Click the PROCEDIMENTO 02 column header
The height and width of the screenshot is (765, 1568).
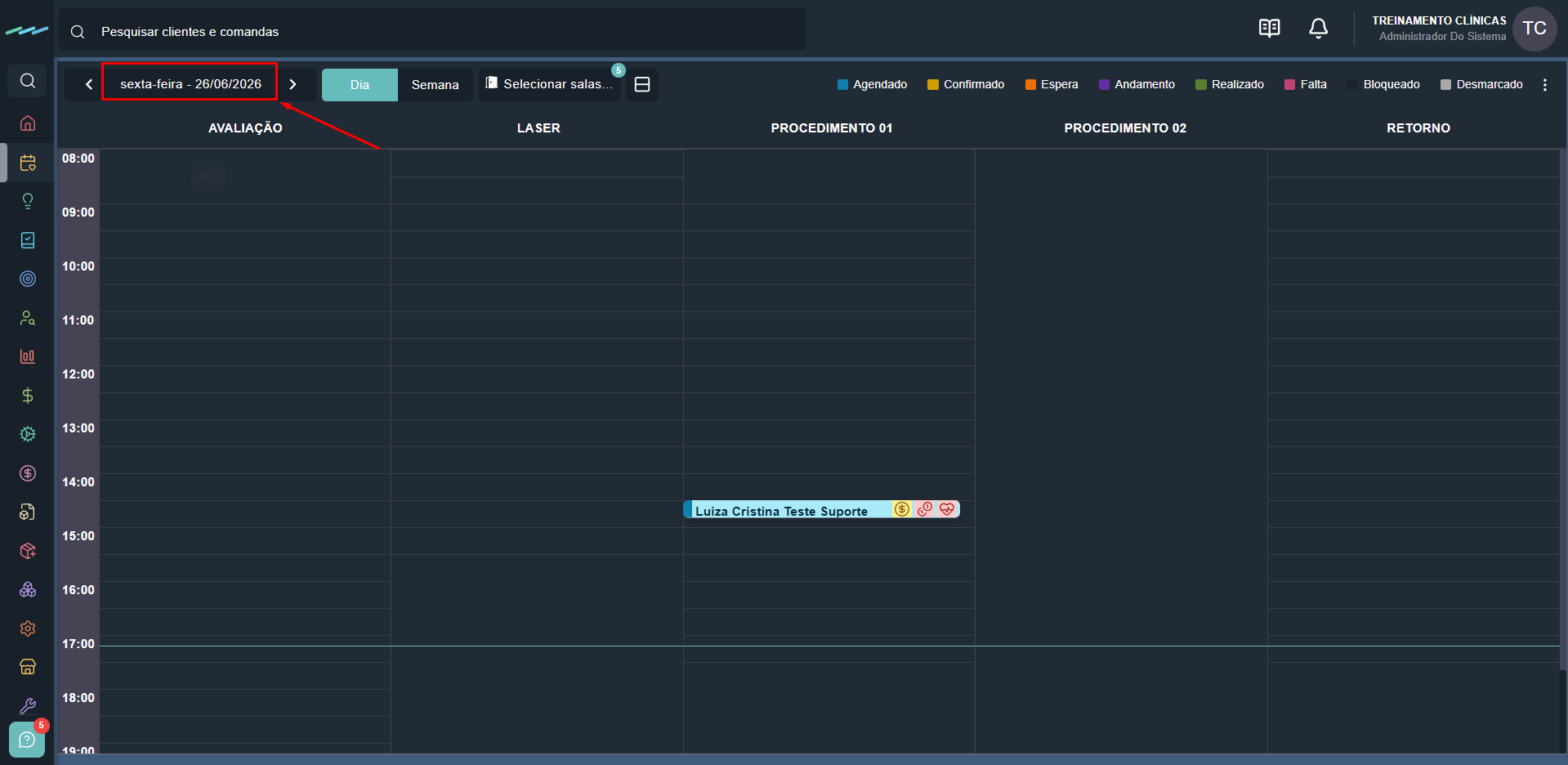[1125, 128]
